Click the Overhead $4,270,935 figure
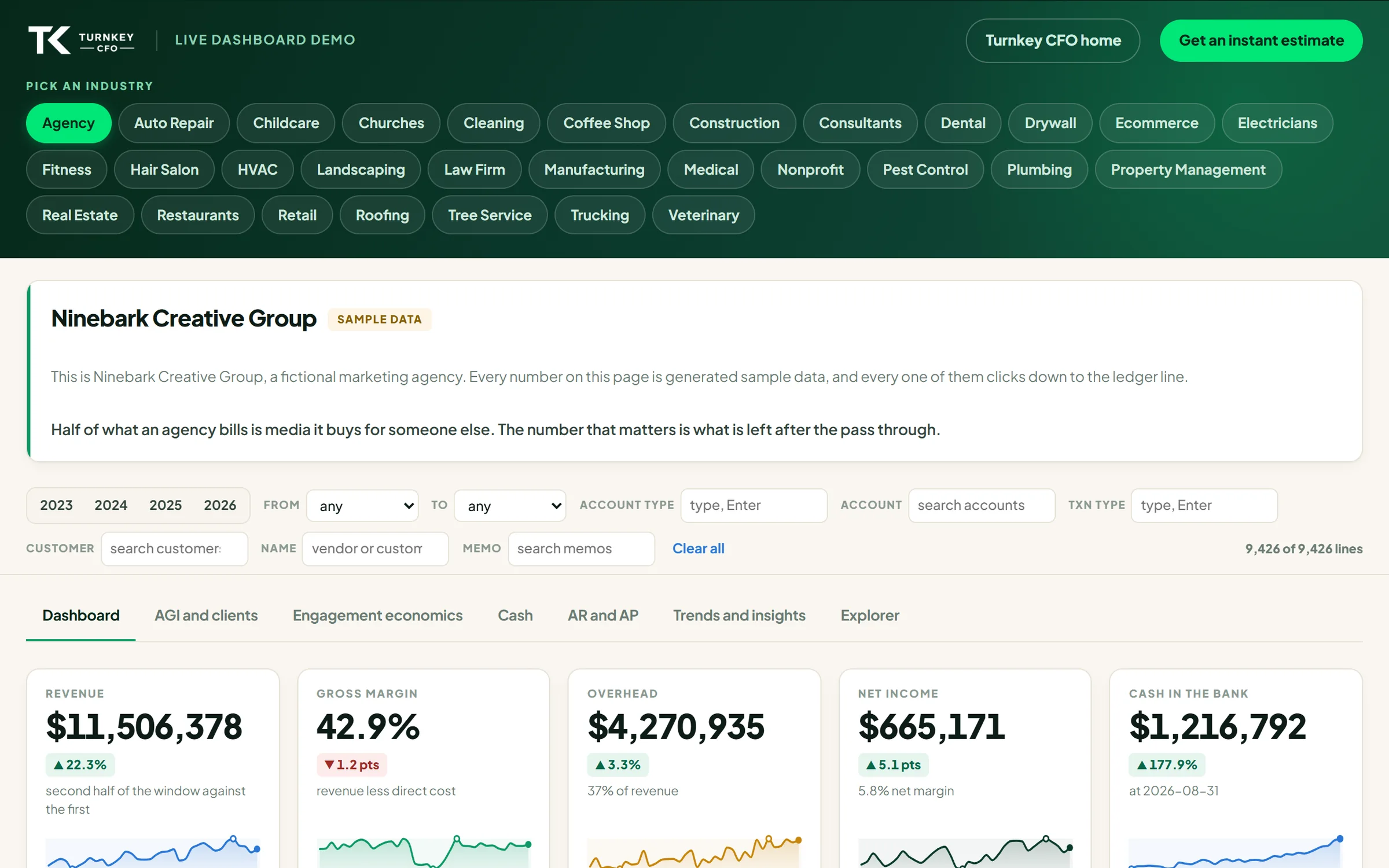The image size is (1389, 868). pos(676,727)
